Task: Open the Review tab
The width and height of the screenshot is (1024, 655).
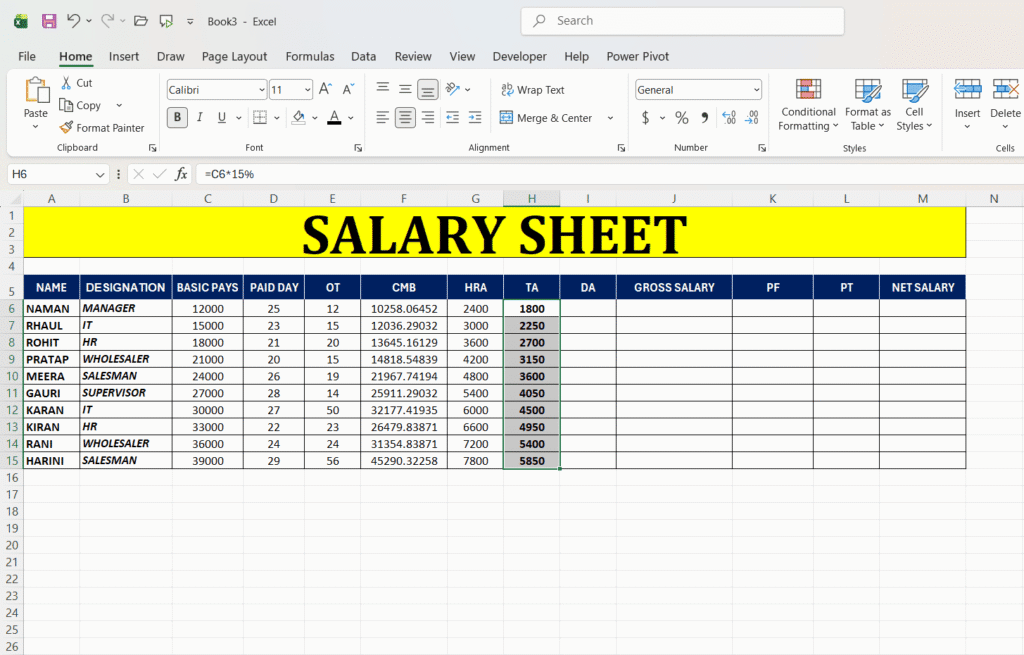Action: [x=413, y=56]
